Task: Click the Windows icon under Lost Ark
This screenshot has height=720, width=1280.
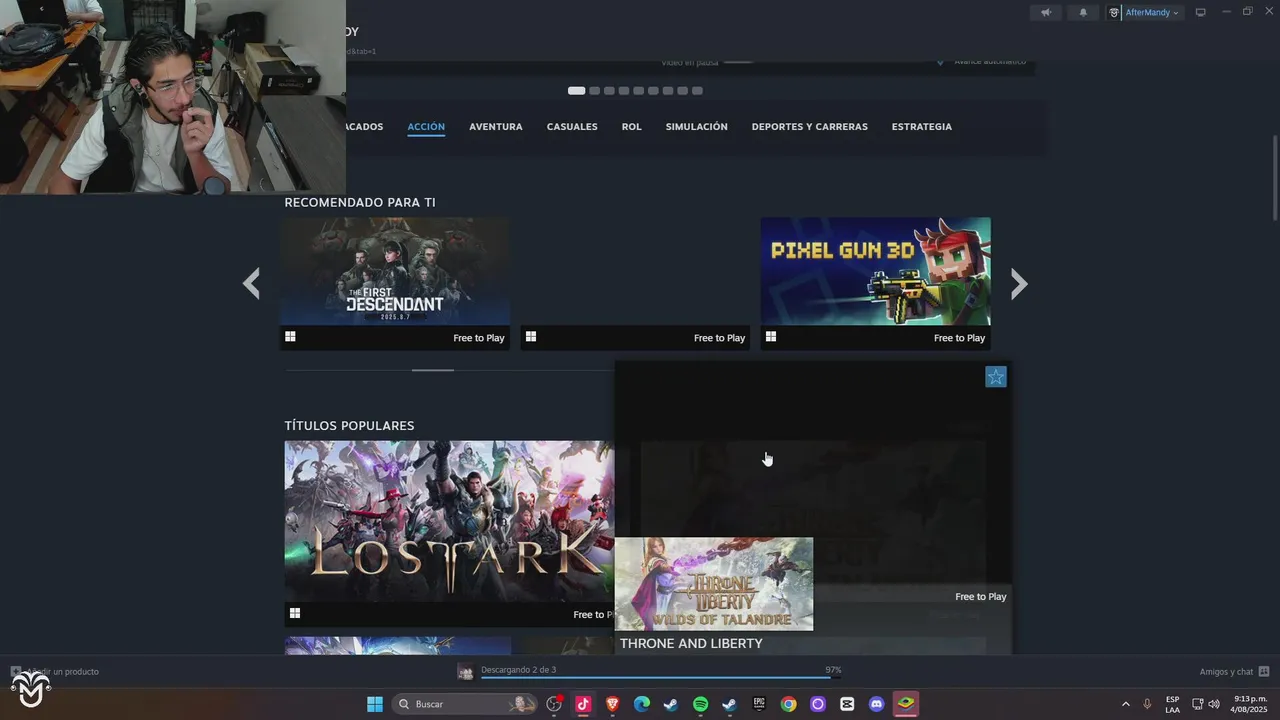Action: pyautogui.click(x=294, y=613)
